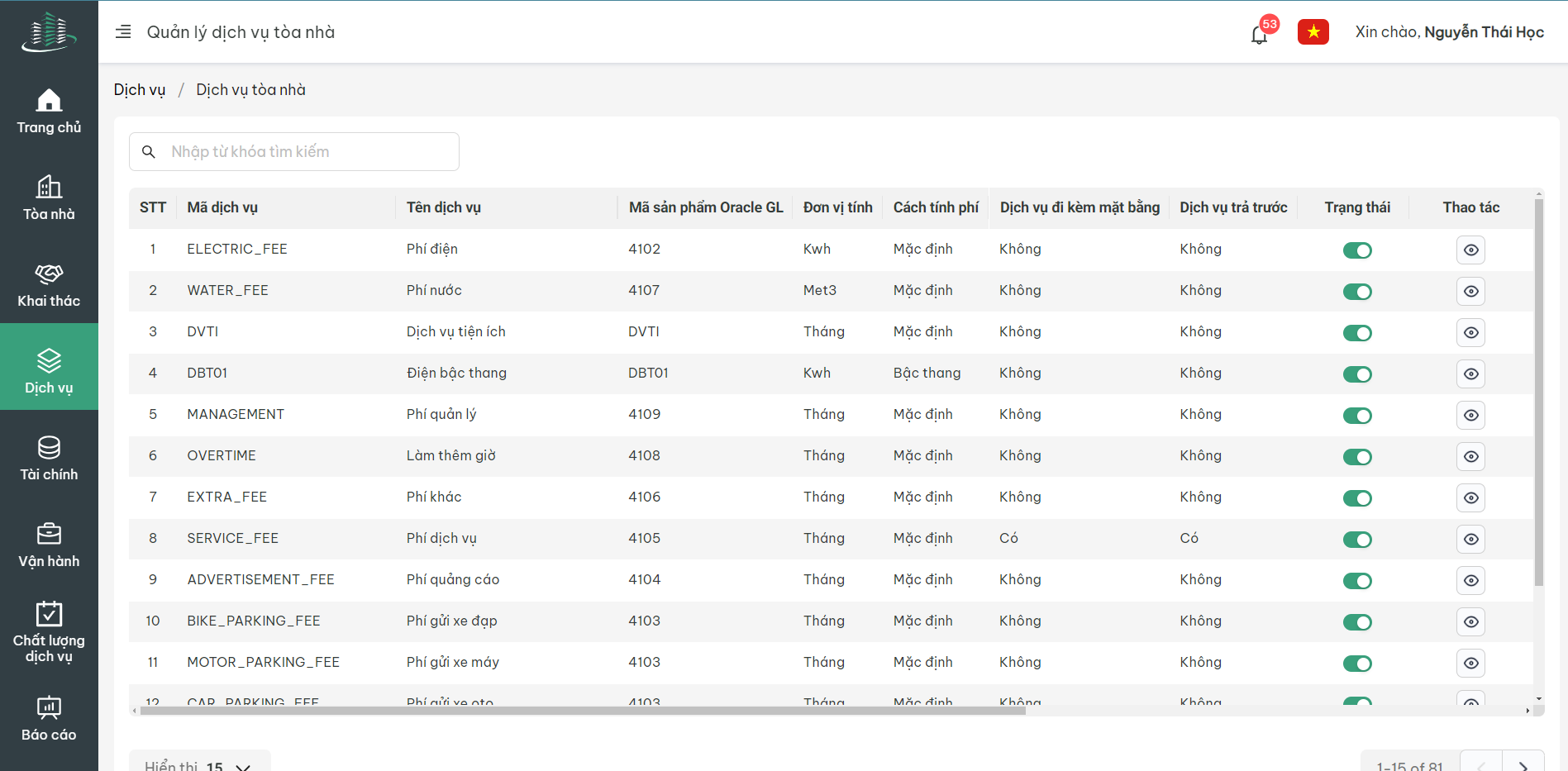The width and height of the screenshot is (1568, 771).
Task: Toggle status switch for WATER_FEE
Action: click(x=1357, y=292)
